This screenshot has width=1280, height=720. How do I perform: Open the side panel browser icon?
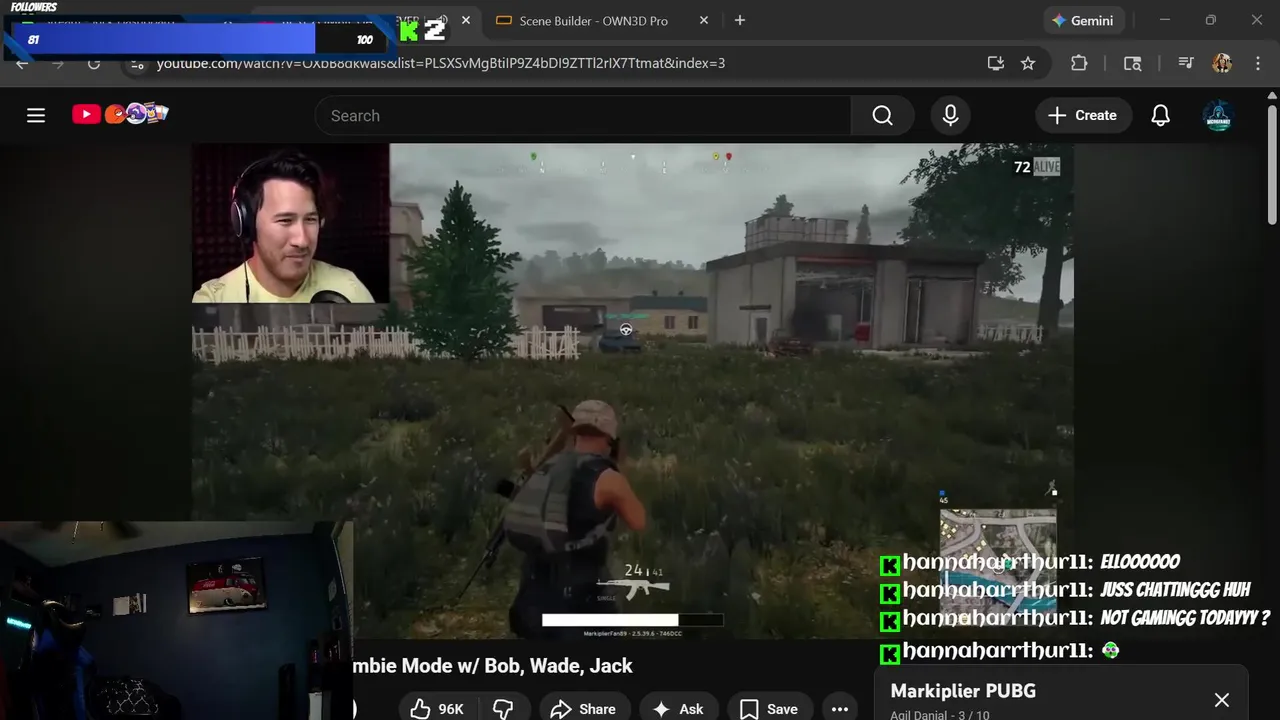pos(1132,63)
